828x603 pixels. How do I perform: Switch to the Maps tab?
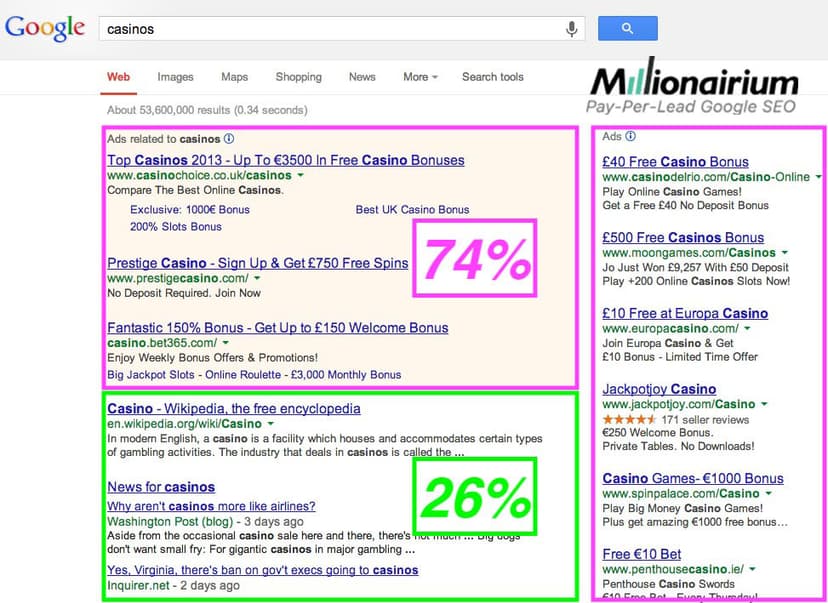234,77
